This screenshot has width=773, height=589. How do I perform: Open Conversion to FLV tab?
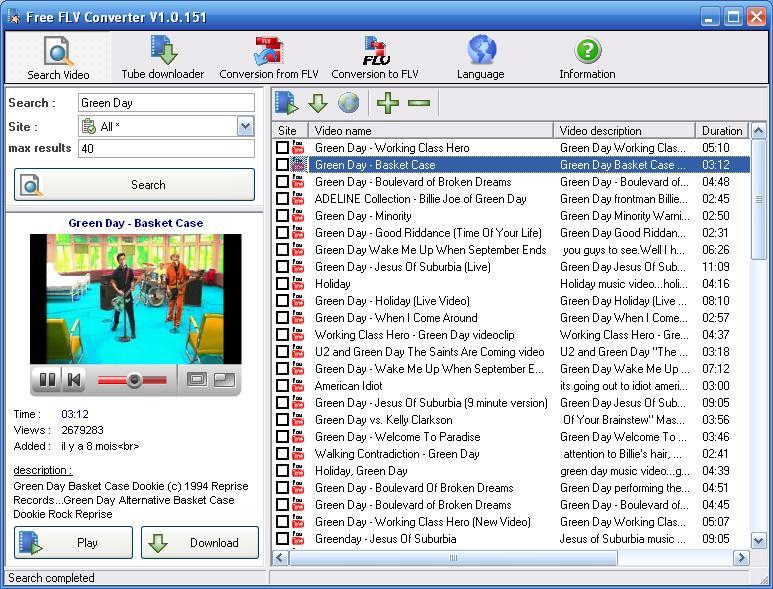375,57
